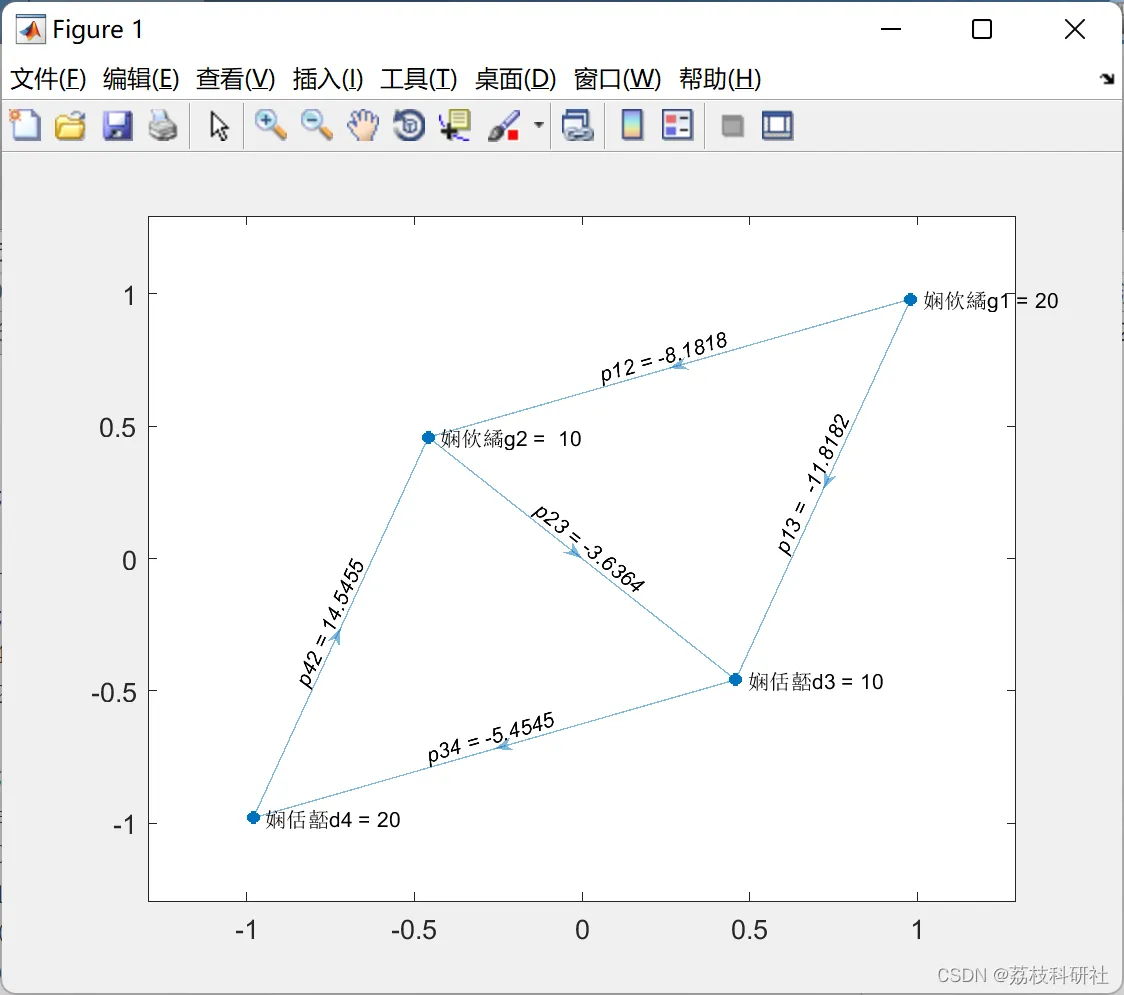Click the d4 = 20 node marker
Screen dimensions: 1124x995
(253, 817)
